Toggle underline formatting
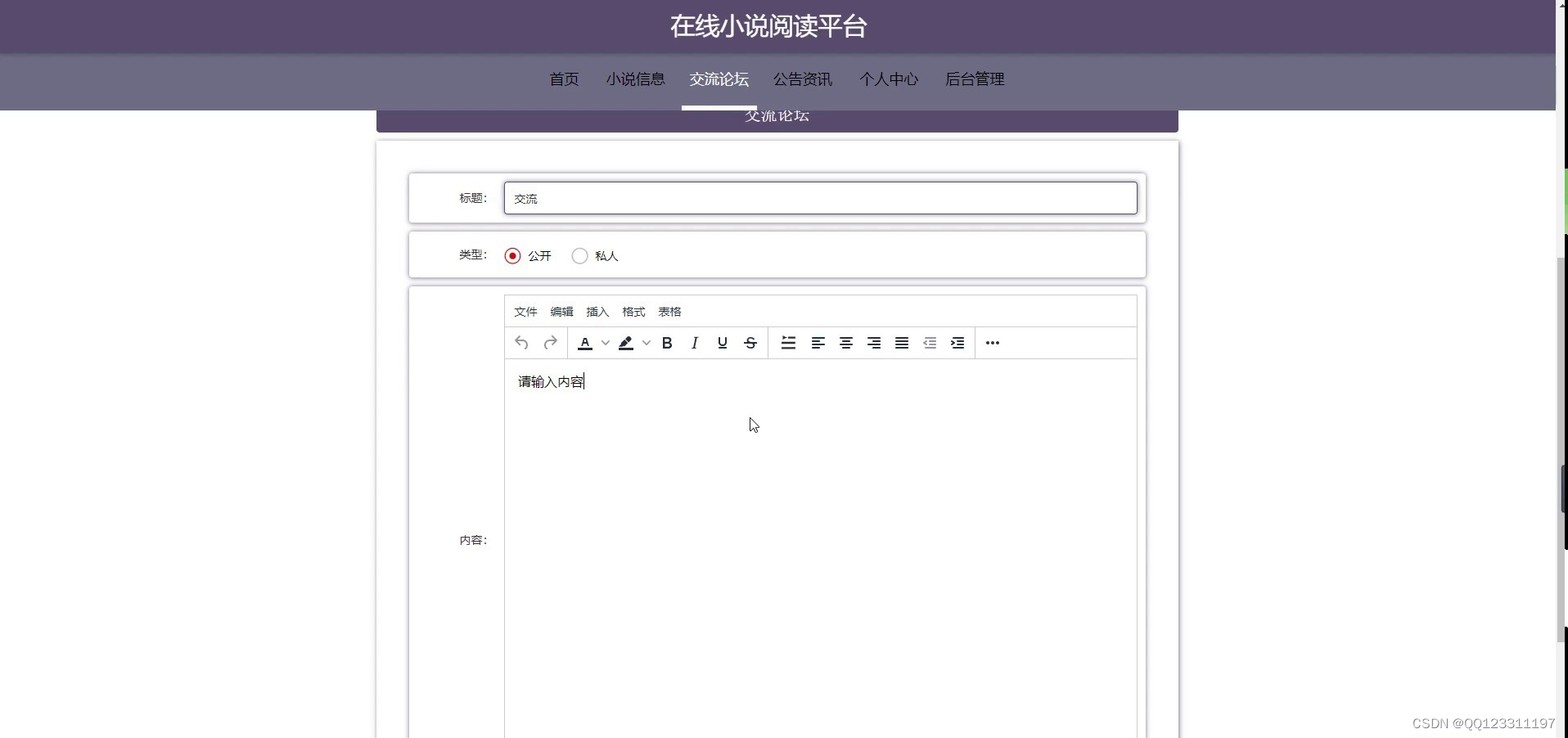Screen dimensions: 1568x738 coord(723,343)
